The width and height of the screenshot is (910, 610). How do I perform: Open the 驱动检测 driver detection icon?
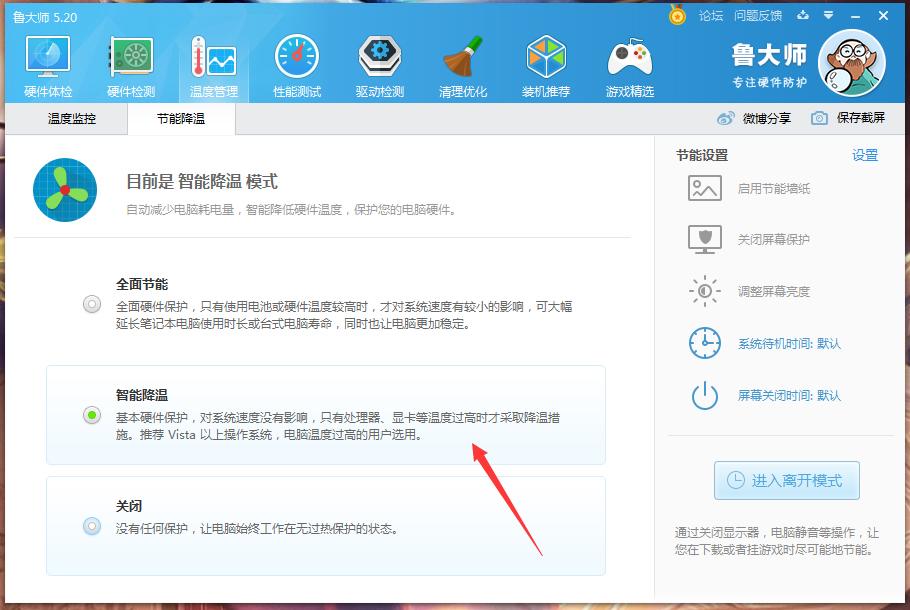pos(380,56)
